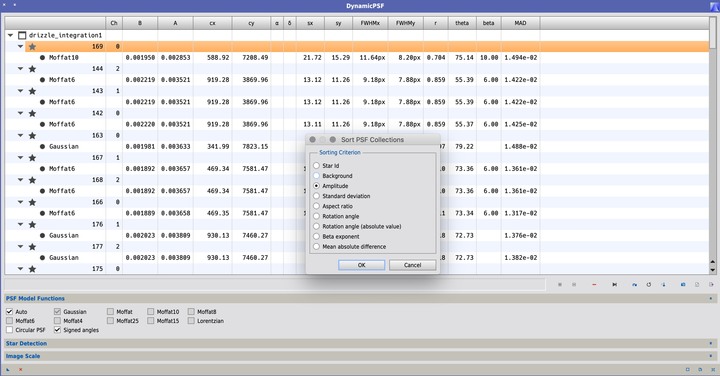Click the blue New Instance triangle icon
The image size is (720, 376).
[8, 370]
